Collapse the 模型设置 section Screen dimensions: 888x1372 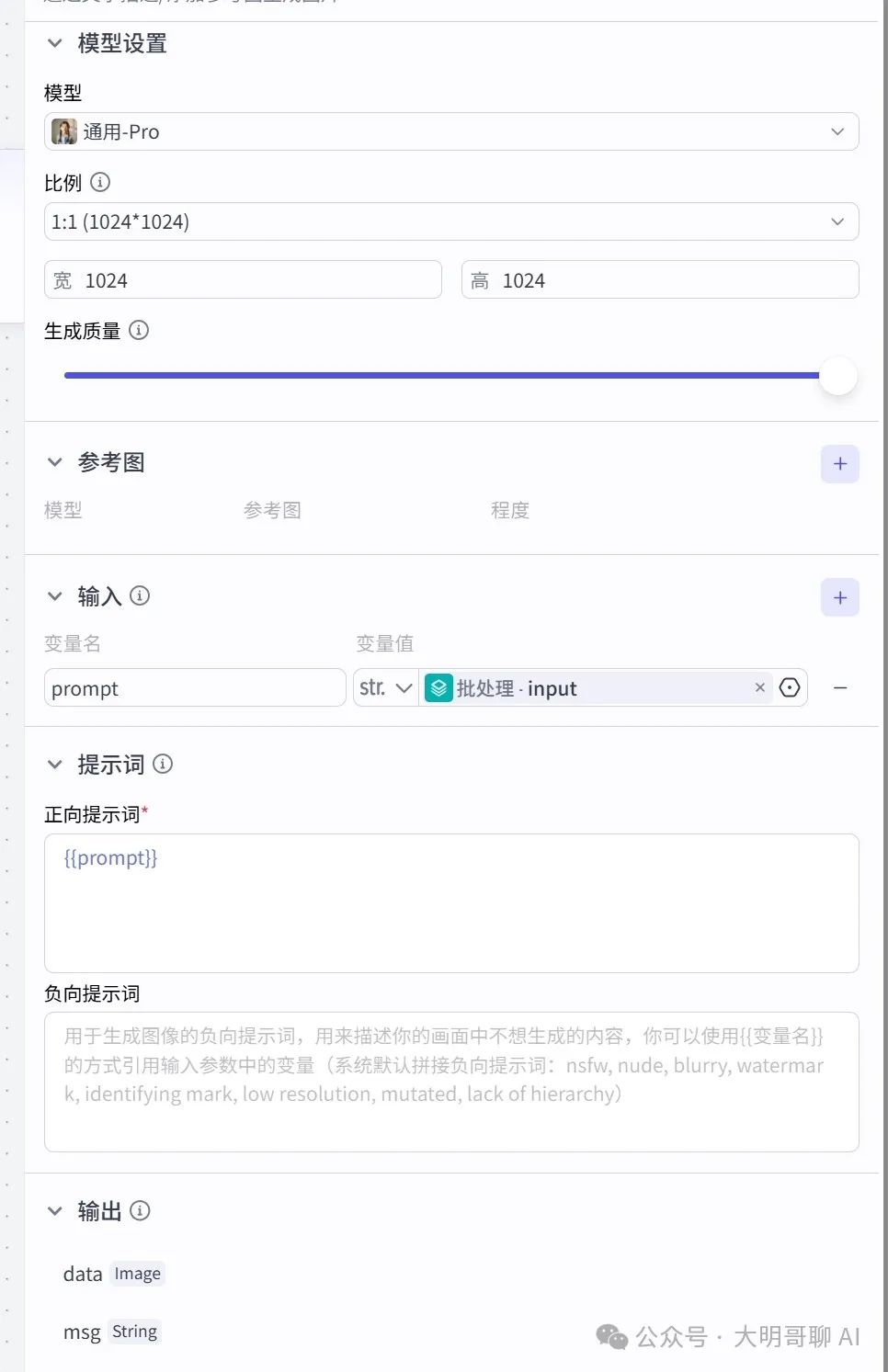[x=55, y=43]
